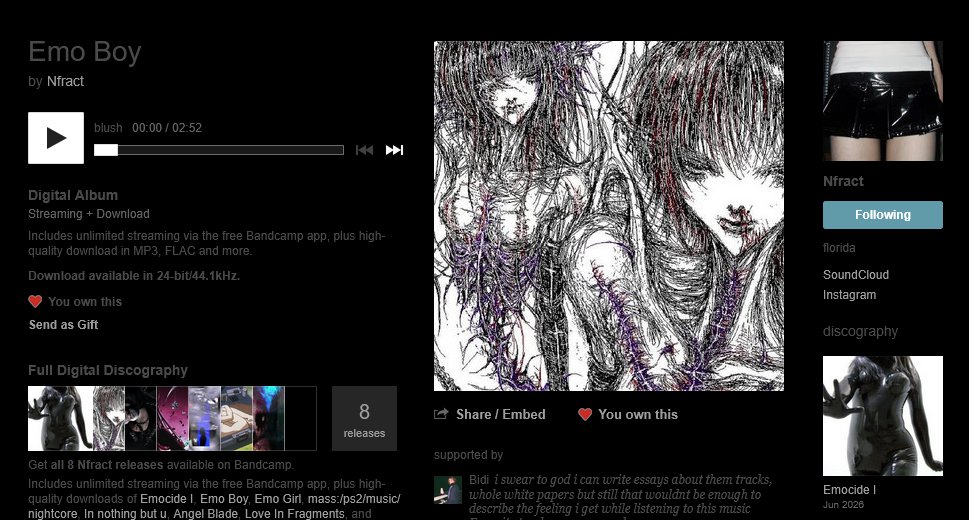Click the florida location text
This screenshot has width=969, height=520.
[839, 248]
